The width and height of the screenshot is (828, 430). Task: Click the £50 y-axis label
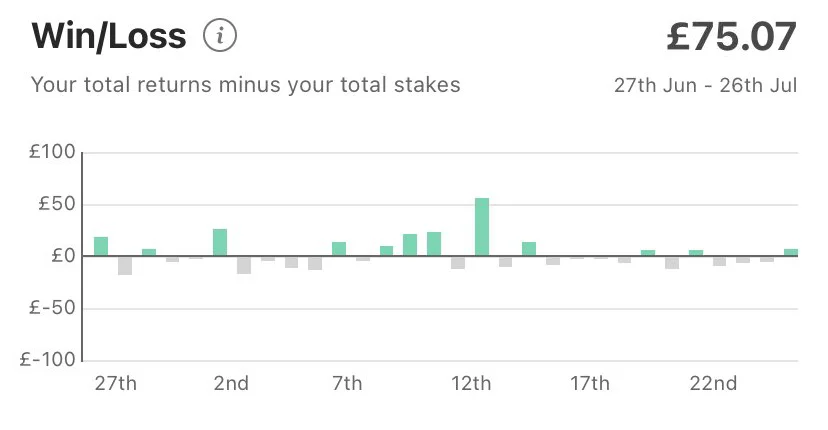[56, 205]
